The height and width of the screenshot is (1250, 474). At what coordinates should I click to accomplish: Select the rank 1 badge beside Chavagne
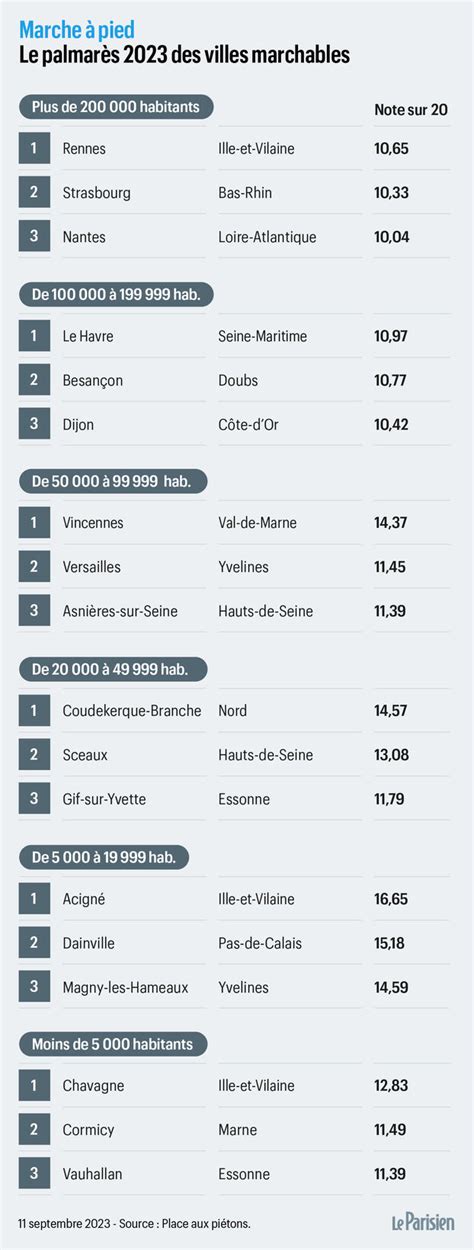34,1085
